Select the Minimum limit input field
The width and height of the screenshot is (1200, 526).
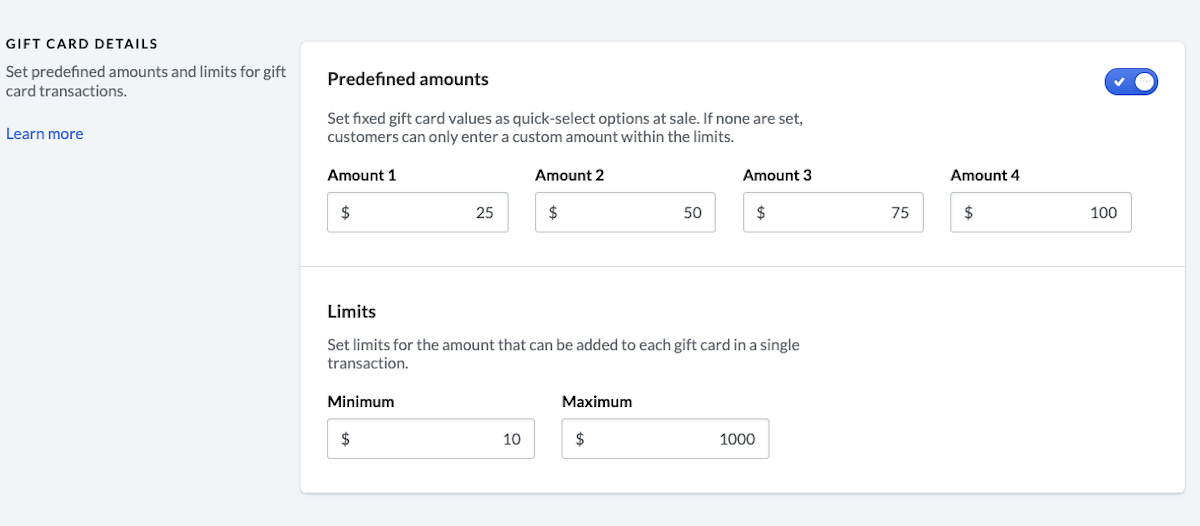tap(431, 438)
